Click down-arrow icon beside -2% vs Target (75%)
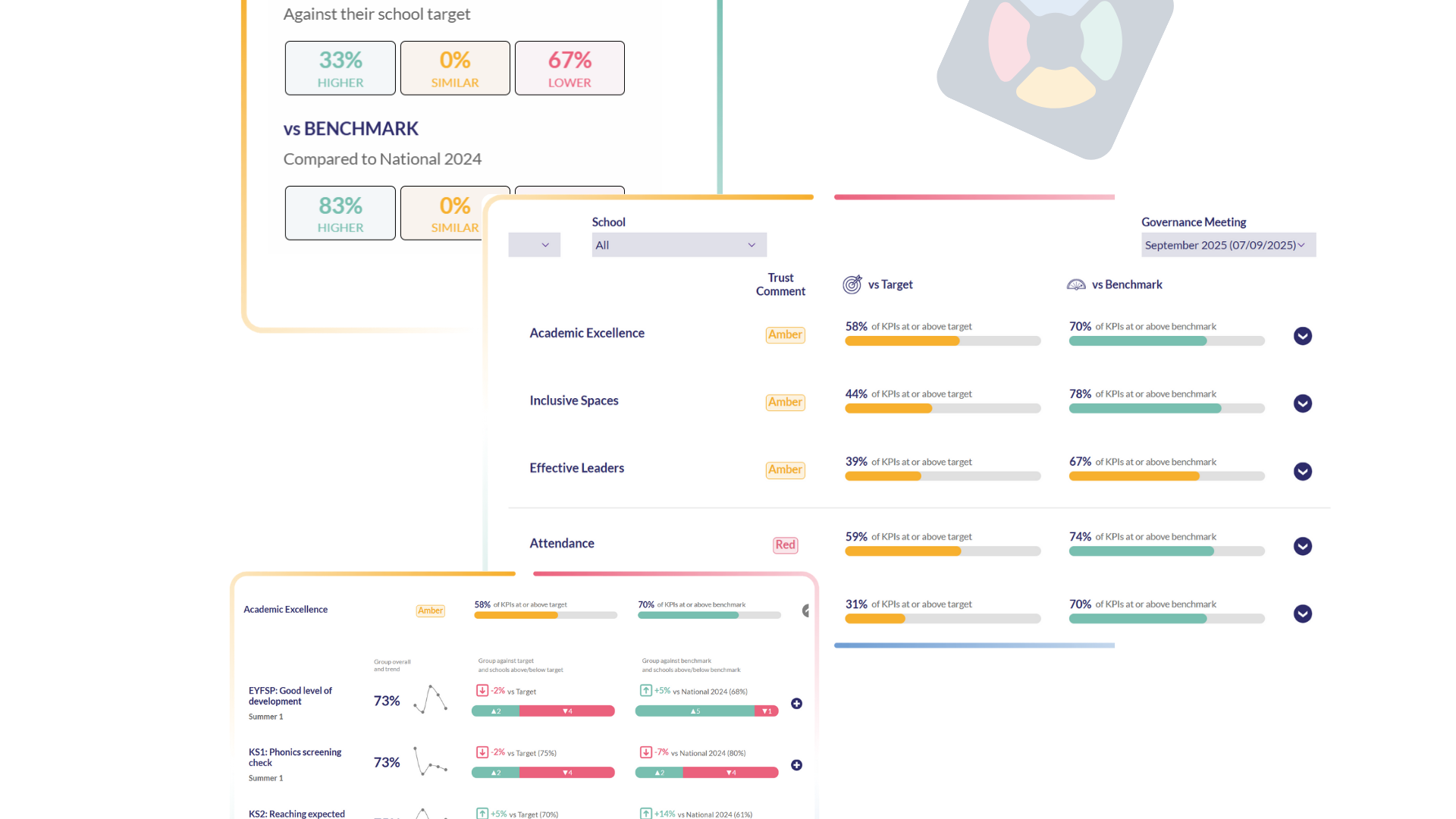 point(482,752)
